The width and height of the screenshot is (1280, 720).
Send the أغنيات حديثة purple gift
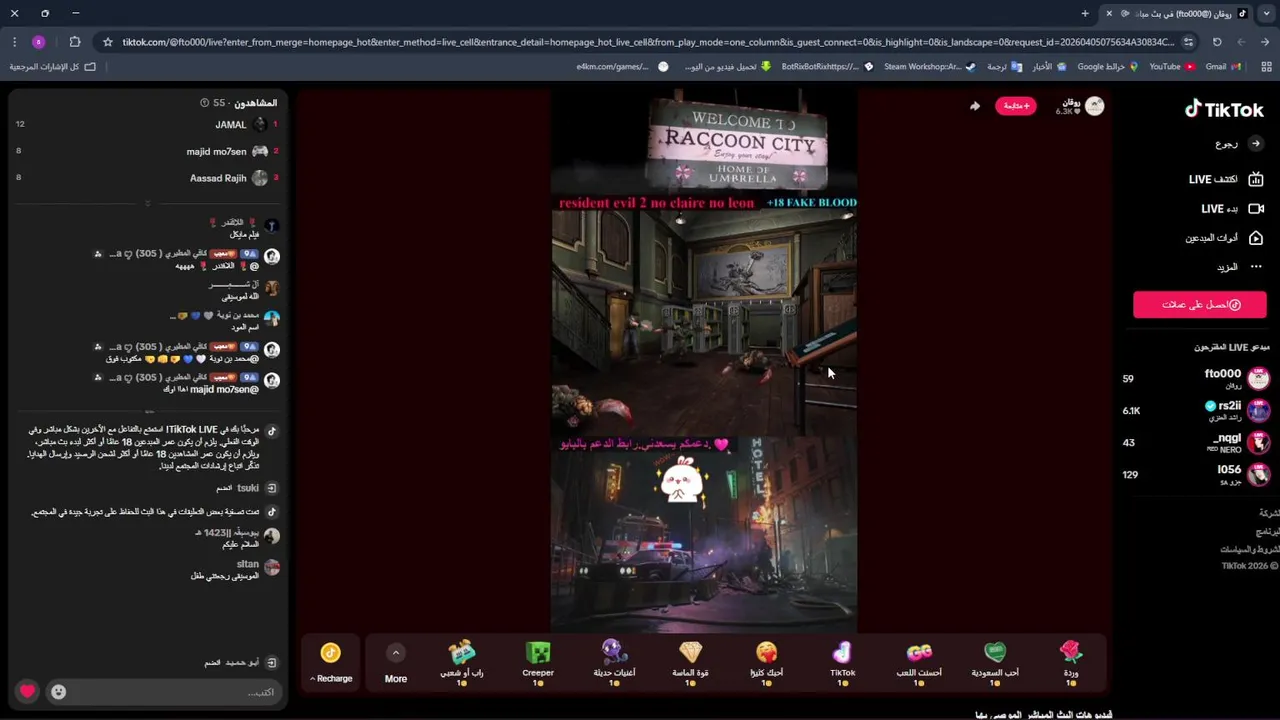tap(614, 663)
